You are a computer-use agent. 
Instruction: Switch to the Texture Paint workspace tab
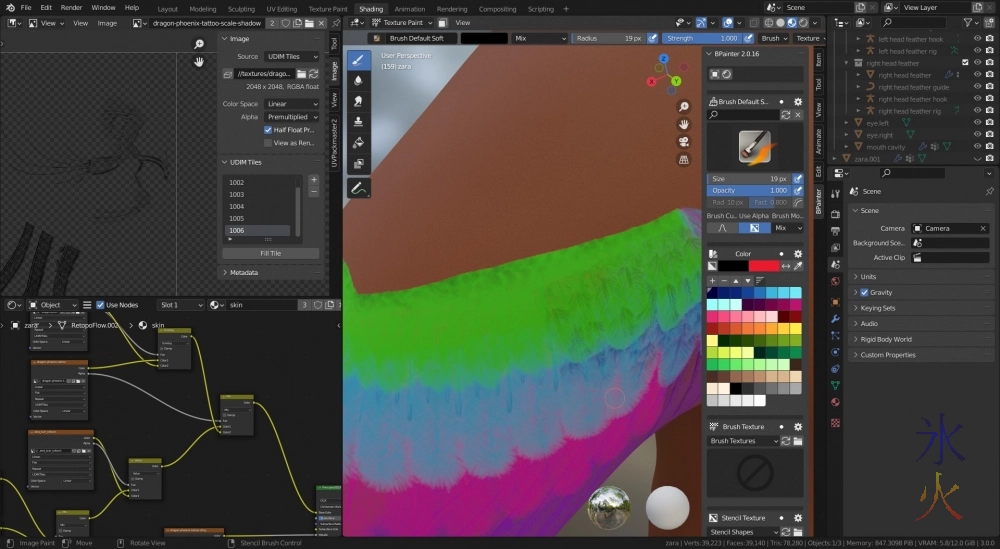(327, 9)
